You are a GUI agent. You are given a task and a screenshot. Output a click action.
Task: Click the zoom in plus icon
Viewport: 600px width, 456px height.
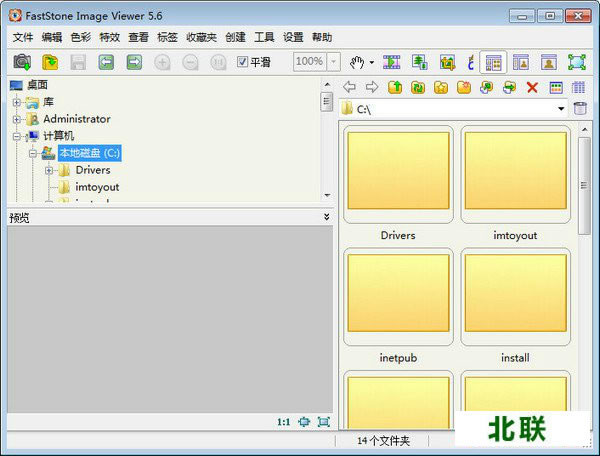(x=162, y=62)
